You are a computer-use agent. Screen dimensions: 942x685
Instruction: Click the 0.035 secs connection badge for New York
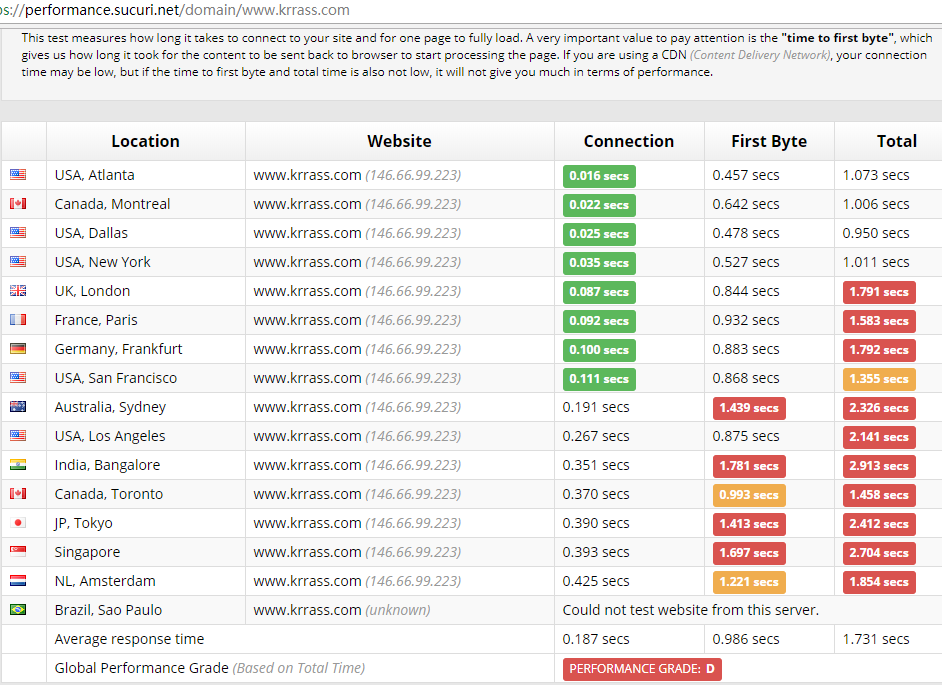point(599,263)
